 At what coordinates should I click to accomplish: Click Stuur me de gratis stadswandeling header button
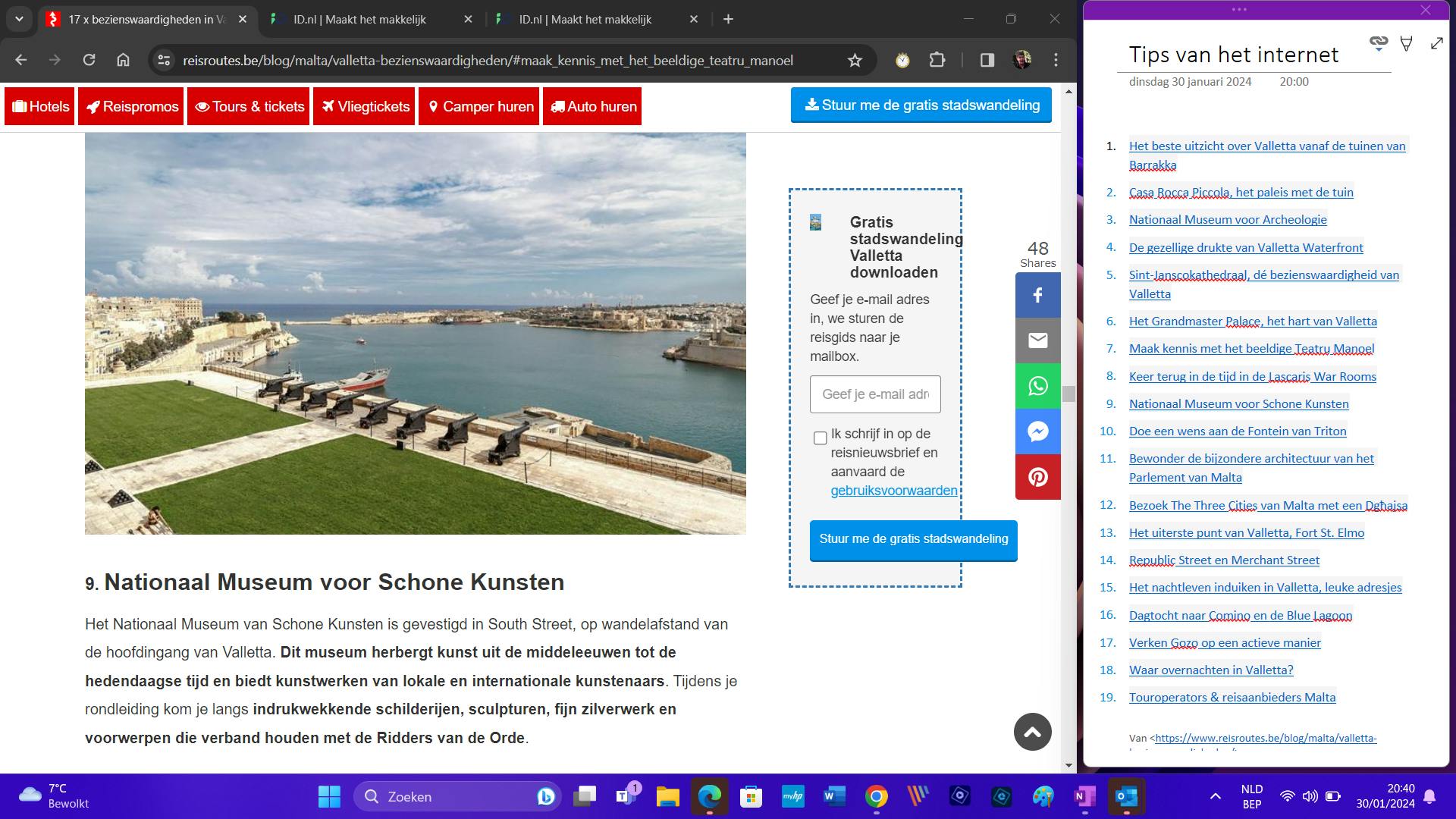921,105
